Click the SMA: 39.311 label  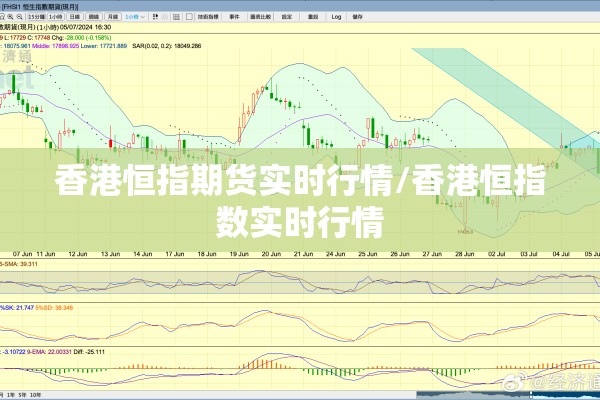tap(21, 264)
